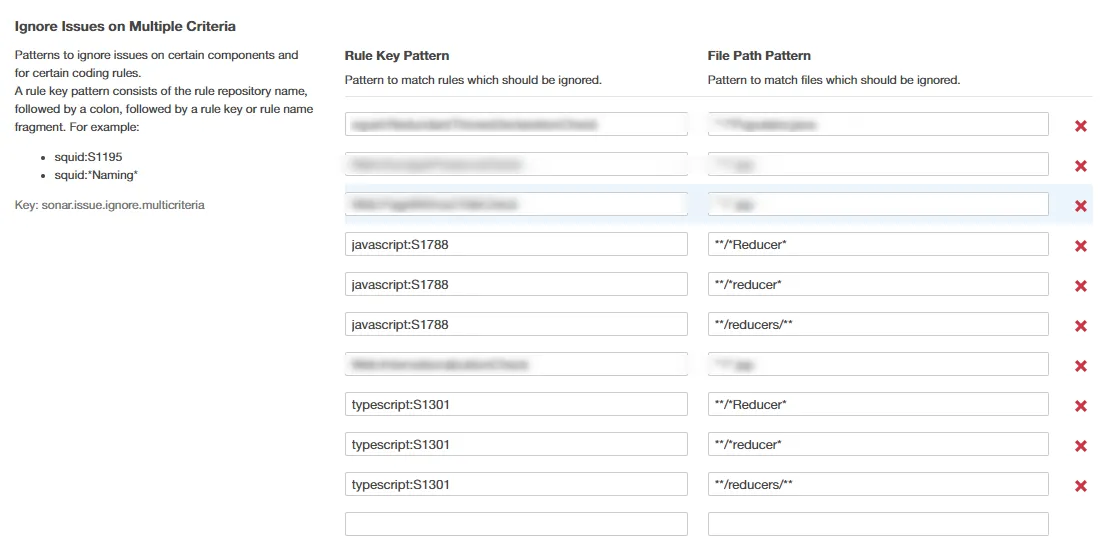Click the empty Rule Key Pattern field

click(516, 524)
